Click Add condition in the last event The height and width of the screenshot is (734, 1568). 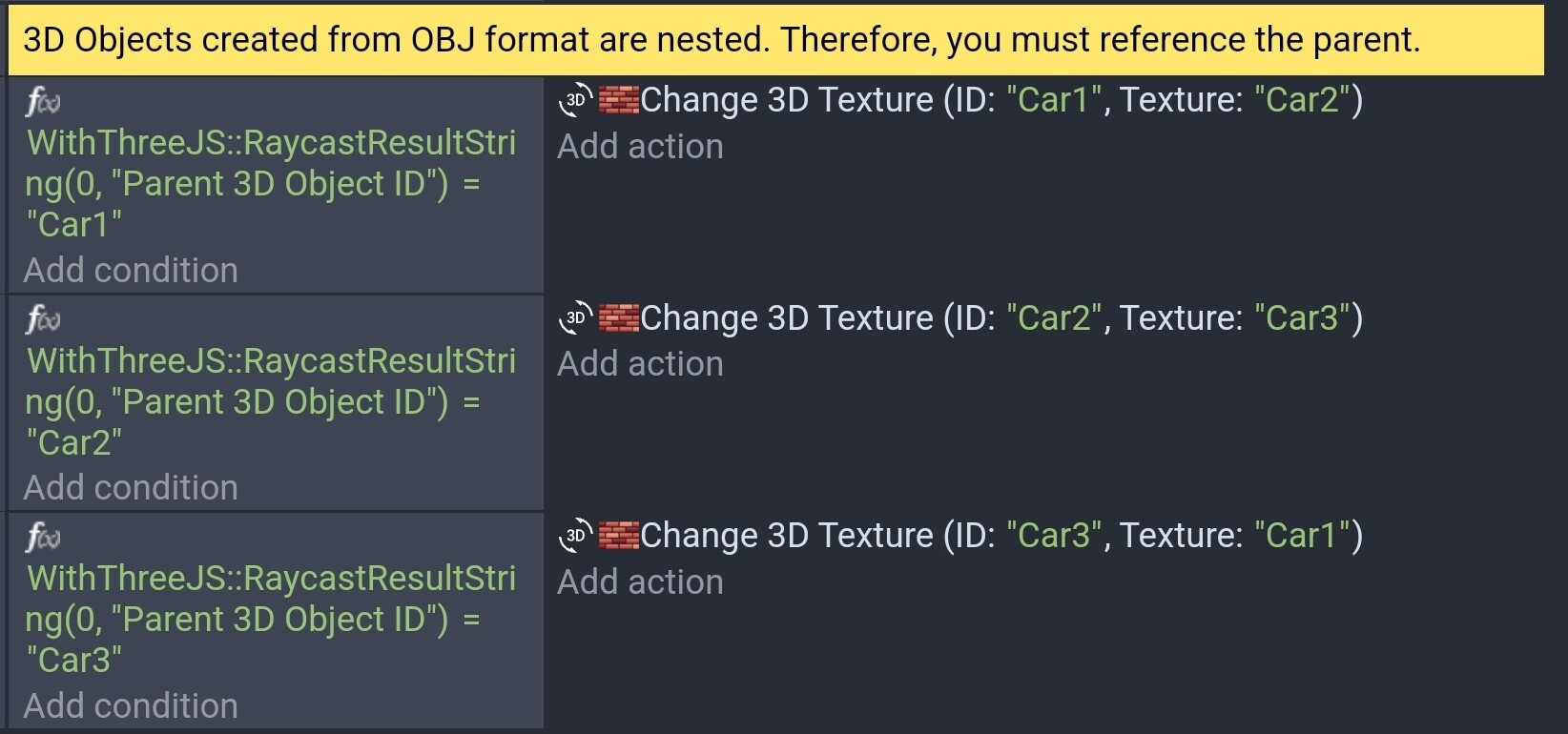pyautogui.click(x=131, y=705)
